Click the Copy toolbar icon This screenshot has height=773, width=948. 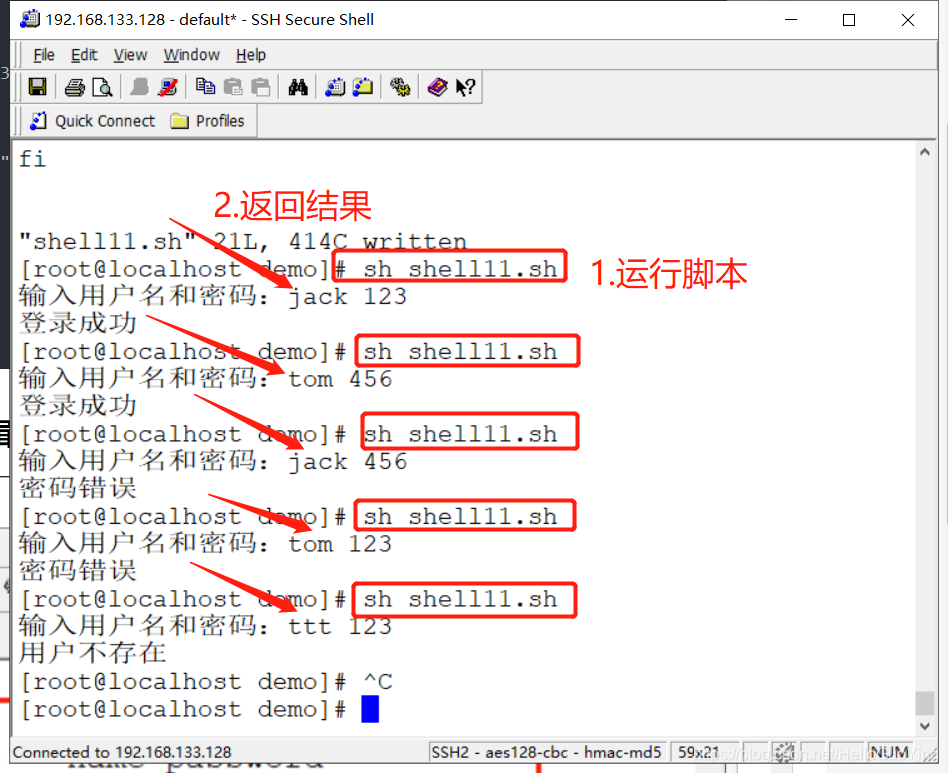coord(206,87)
